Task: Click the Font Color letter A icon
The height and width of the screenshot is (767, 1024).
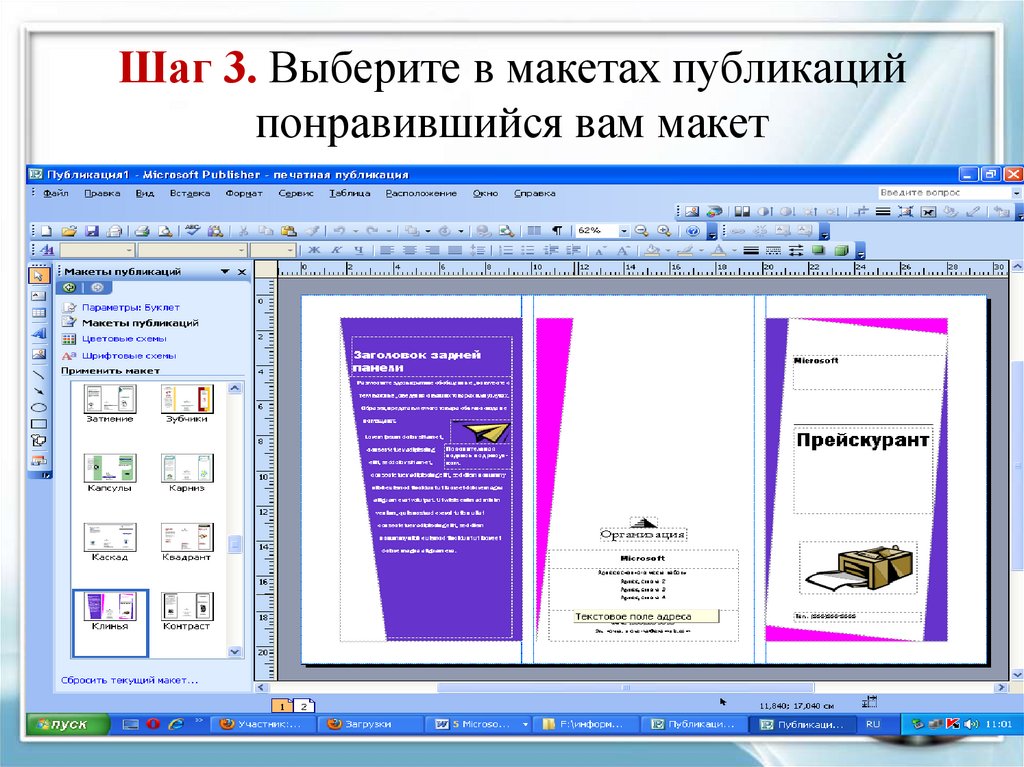Action: click(x=719, y=250)
